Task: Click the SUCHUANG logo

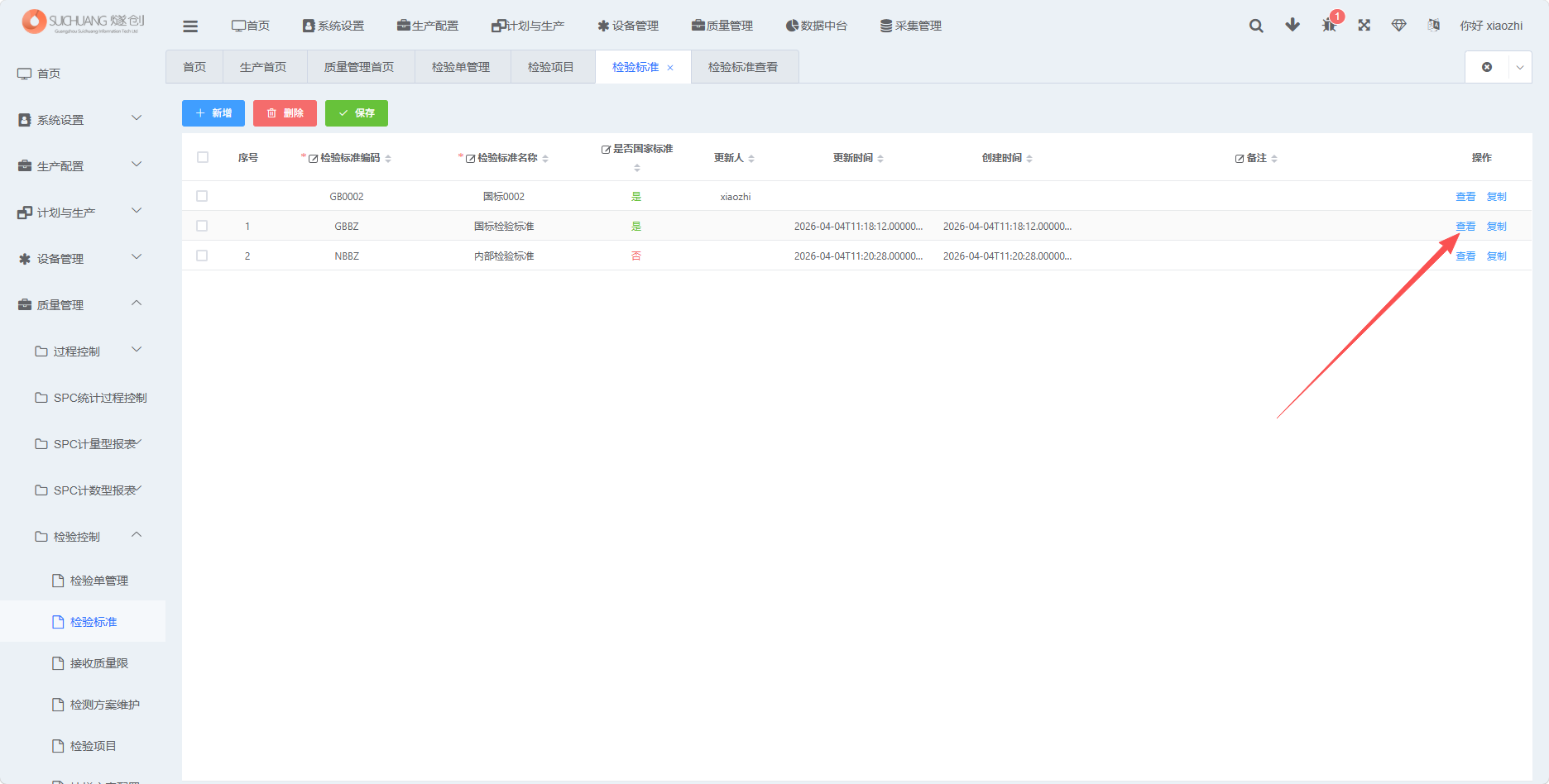Action: [83, 22]
